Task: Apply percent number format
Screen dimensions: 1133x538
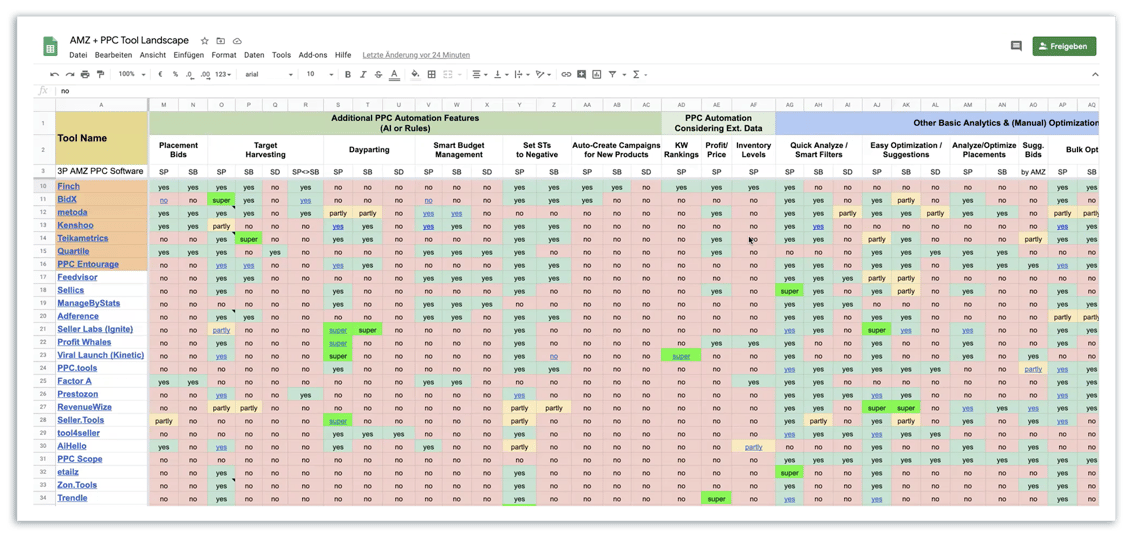Action: click(x=174, y=74)
